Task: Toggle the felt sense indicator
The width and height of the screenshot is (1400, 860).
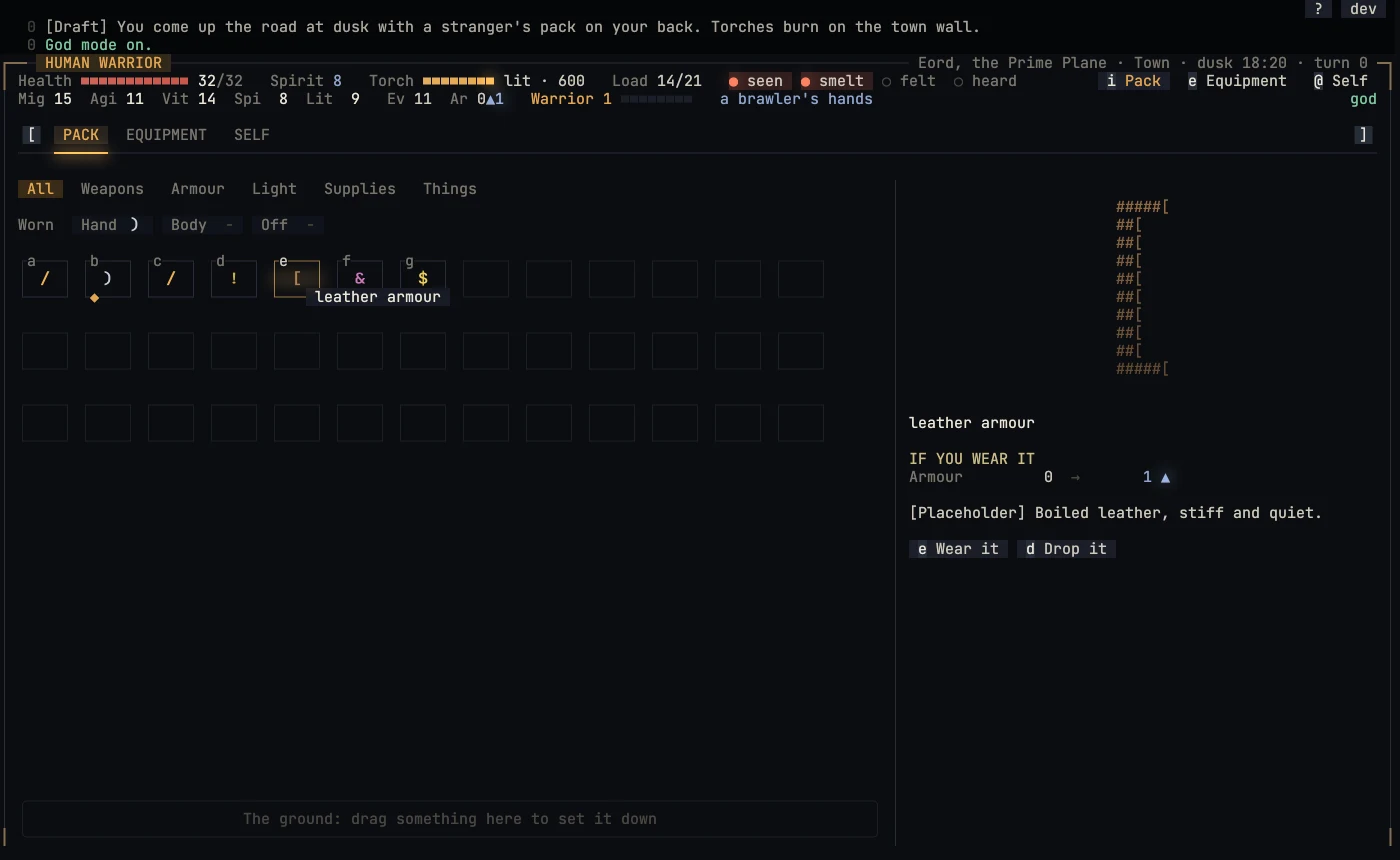Action: click(x=908, y=81)
